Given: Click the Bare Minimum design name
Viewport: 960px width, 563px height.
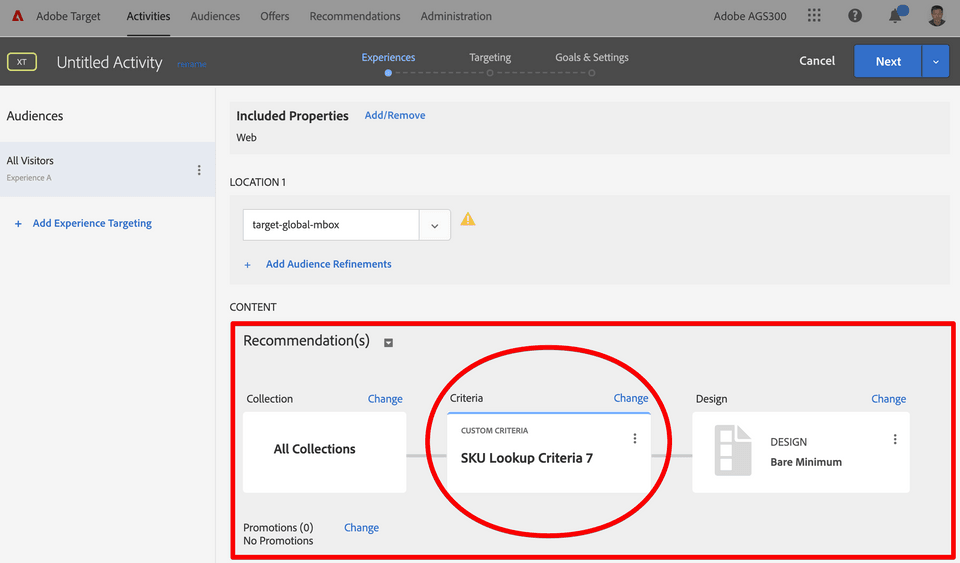Looking at the screenshot, I should point(806,462).
